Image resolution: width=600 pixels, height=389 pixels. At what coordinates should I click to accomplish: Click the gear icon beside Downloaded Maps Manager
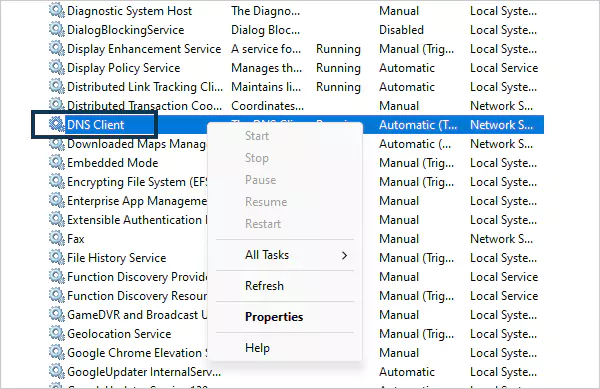tap(57, 143)
